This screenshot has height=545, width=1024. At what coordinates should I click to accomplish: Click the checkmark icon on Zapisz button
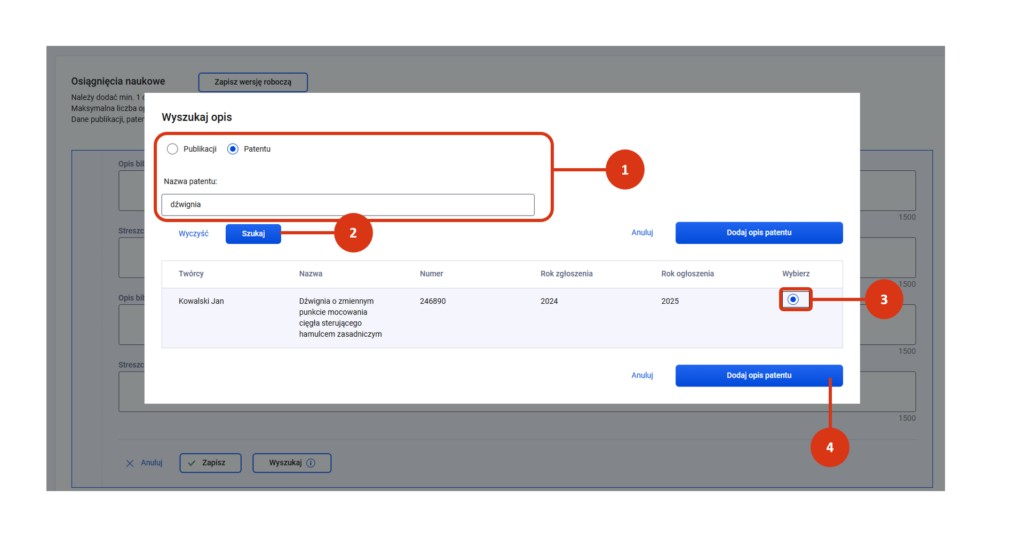coord(191,463)
